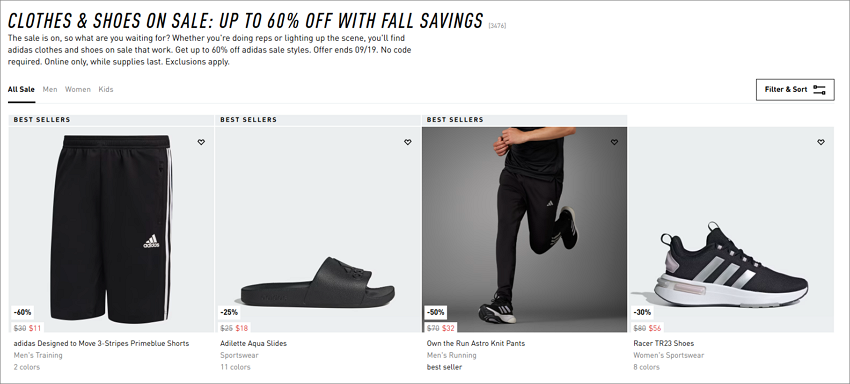Click the -60% discount badge
Screen dimensions: 850x384
[22, 312]
